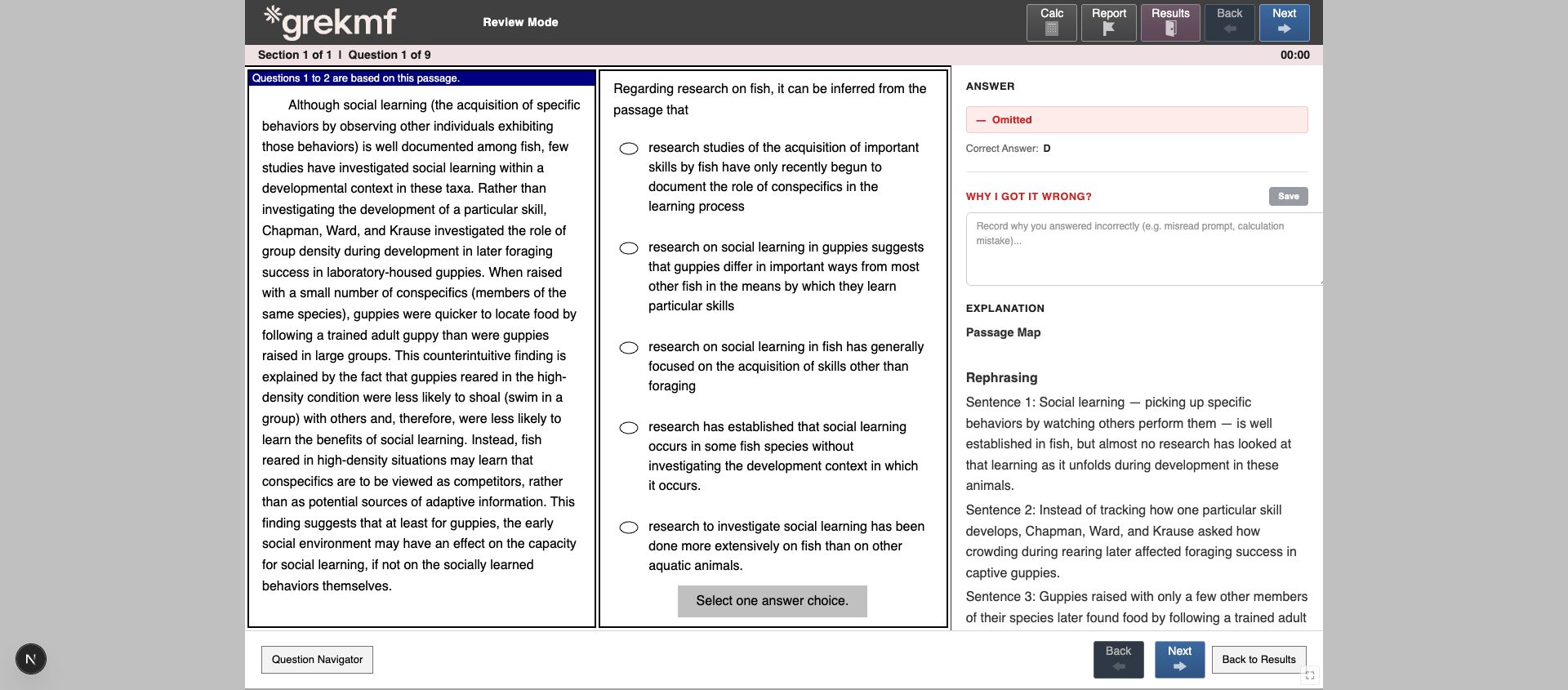This screenshot has width=1568, height=690.
Task: Click the 'Section 1 of 1' label
Action: pyautogui.click(x=295, y=55)
